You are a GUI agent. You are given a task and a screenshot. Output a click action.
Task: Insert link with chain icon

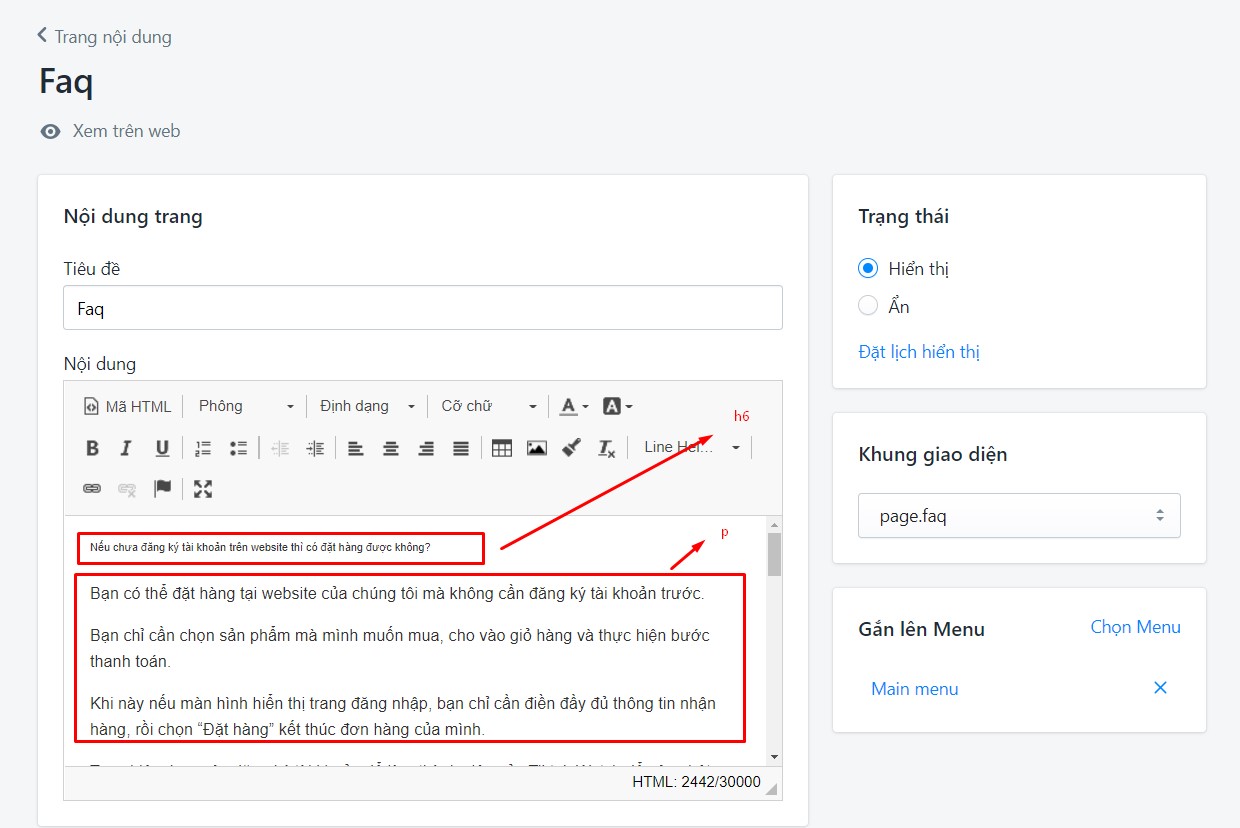coord(92,489)
